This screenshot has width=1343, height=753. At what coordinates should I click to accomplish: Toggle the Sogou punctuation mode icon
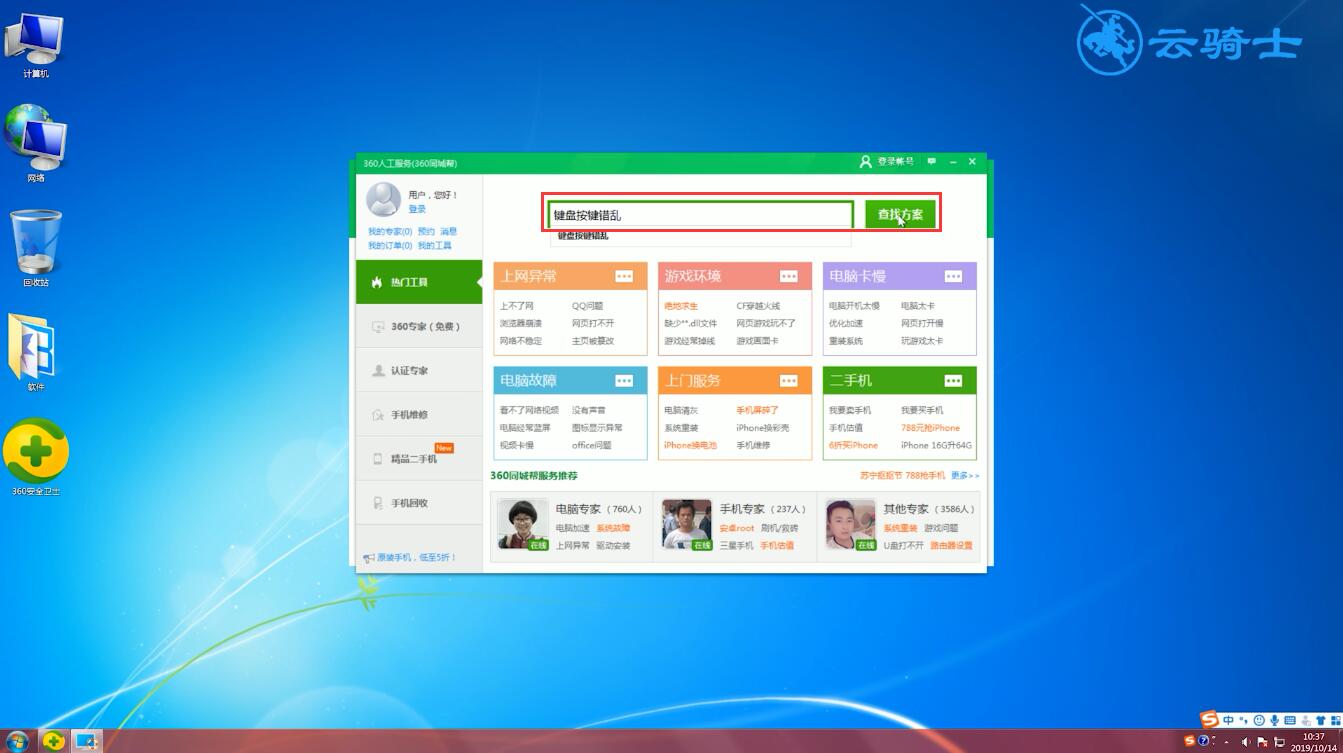(1244, 720)
